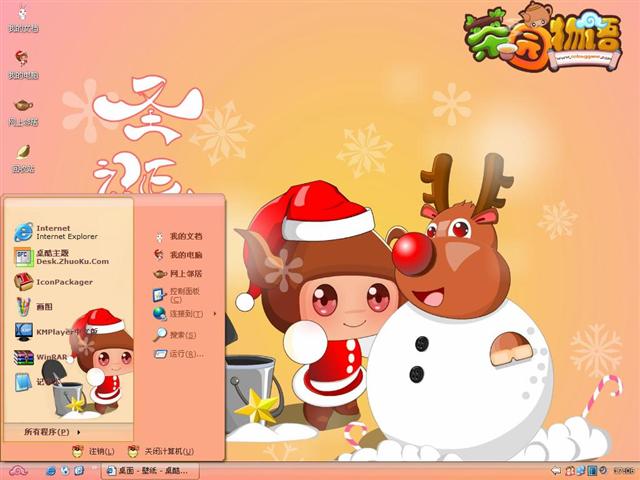Click the cloud-shaped start button
640x480 pixels.
pos(18,471)
